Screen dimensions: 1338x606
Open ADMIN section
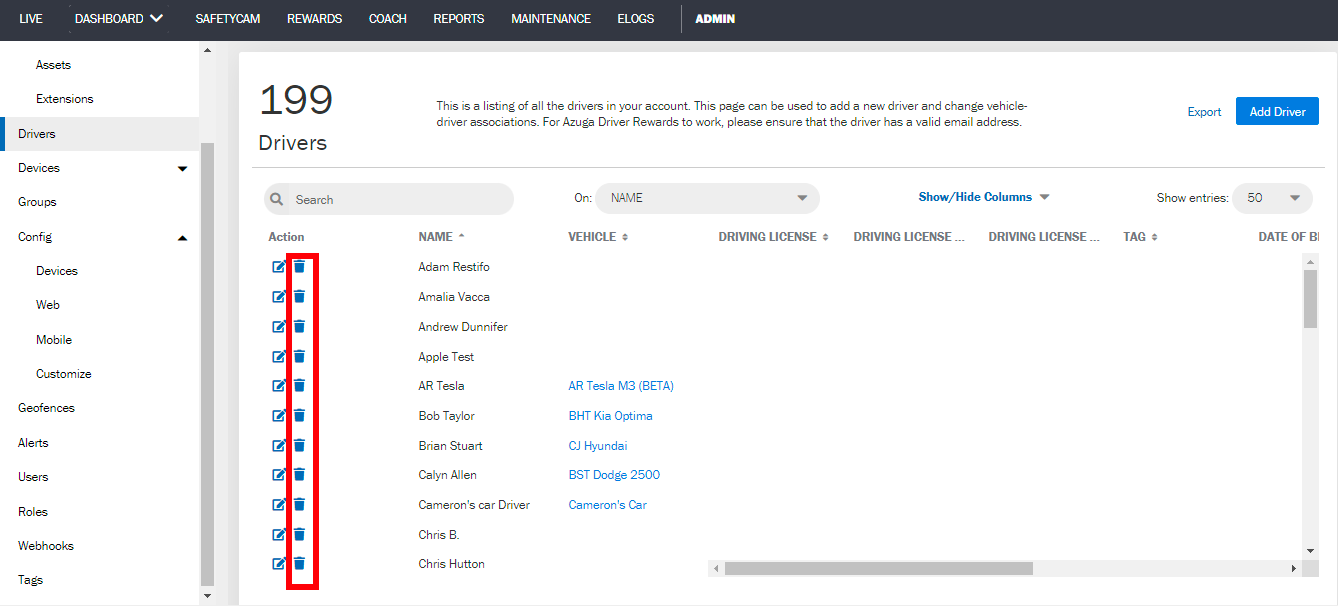point(715,19)
